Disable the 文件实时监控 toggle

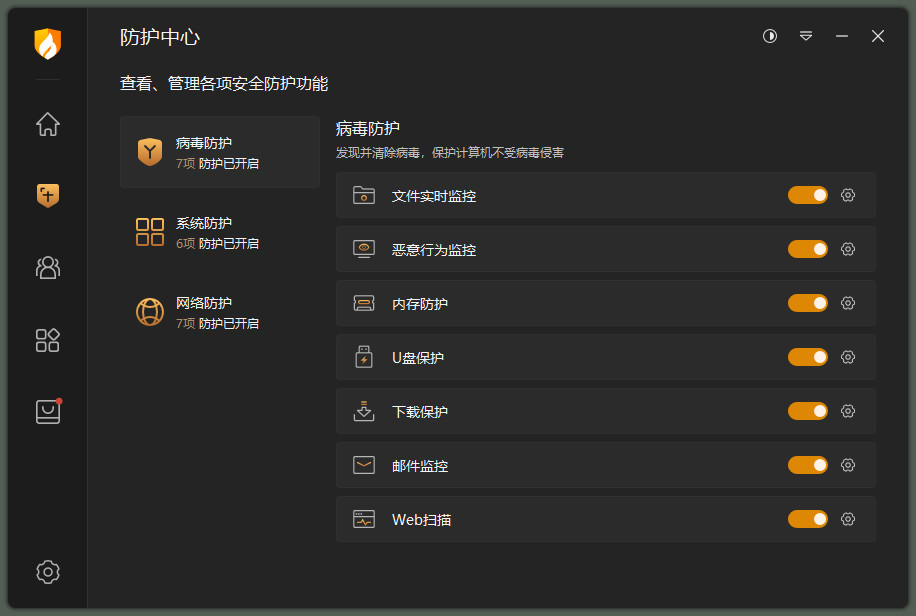tap(808, 195)
